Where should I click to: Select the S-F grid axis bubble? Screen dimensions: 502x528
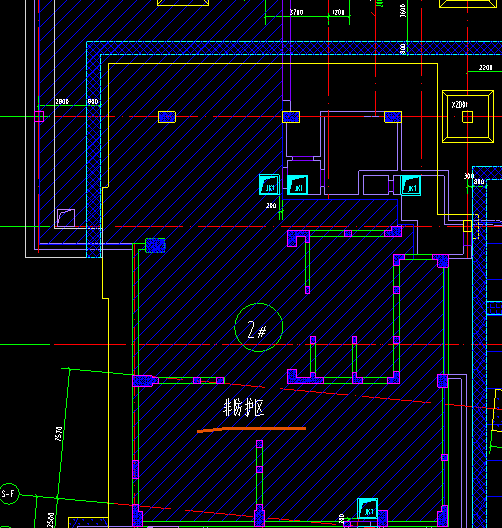point(9,494)
